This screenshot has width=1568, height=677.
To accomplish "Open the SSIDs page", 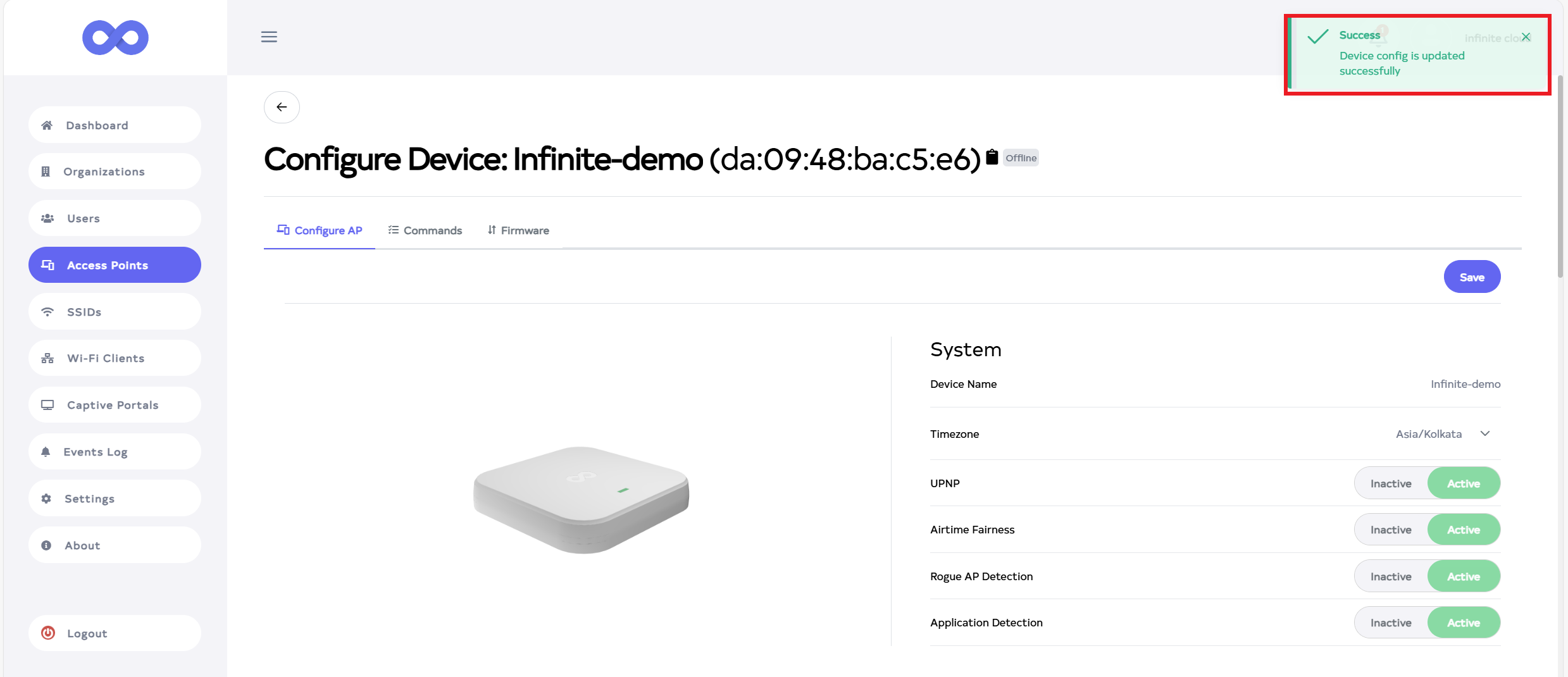I will [115, 312].
